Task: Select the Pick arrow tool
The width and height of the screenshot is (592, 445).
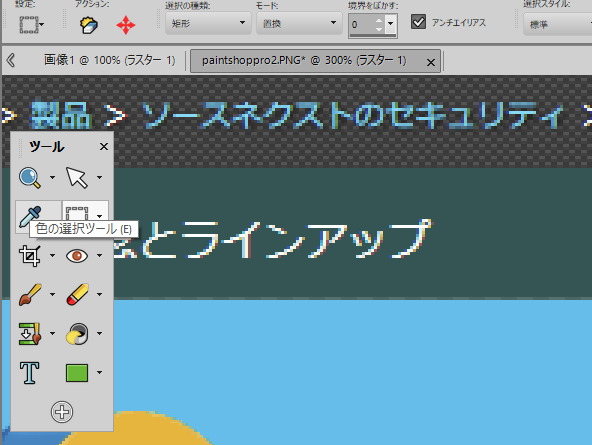Action: 77,177
